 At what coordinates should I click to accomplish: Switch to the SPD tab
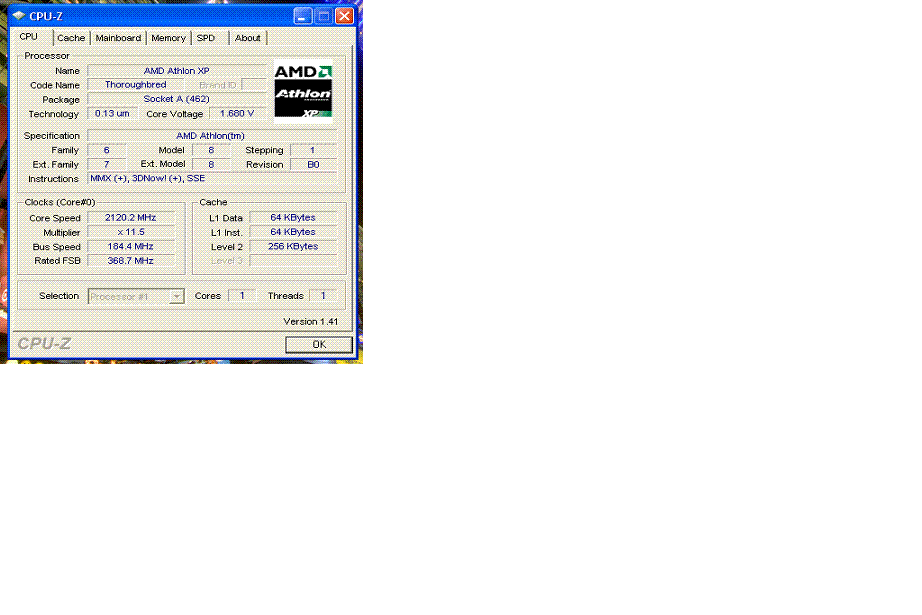tap(206, 38)
